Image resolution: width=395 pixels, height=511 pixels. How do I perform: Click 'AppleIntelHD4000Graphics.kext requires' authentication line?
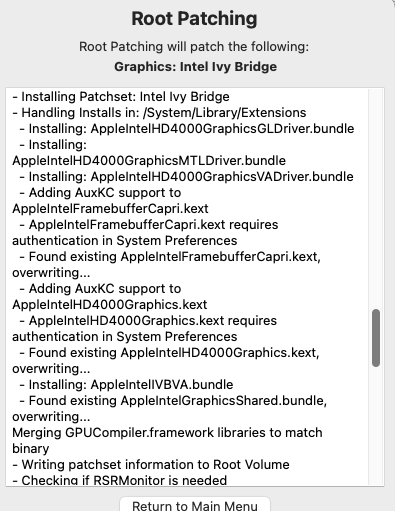tap(144, 329)
